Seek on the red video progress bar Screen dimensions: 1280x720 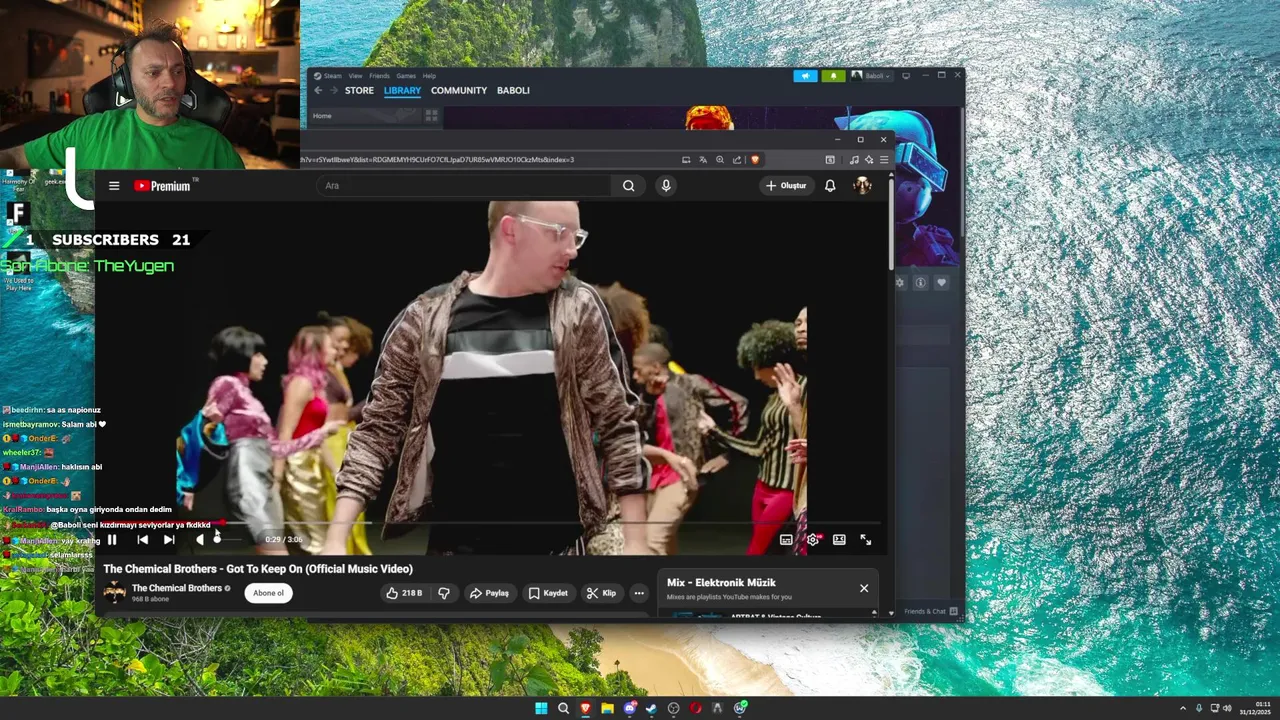488,523
